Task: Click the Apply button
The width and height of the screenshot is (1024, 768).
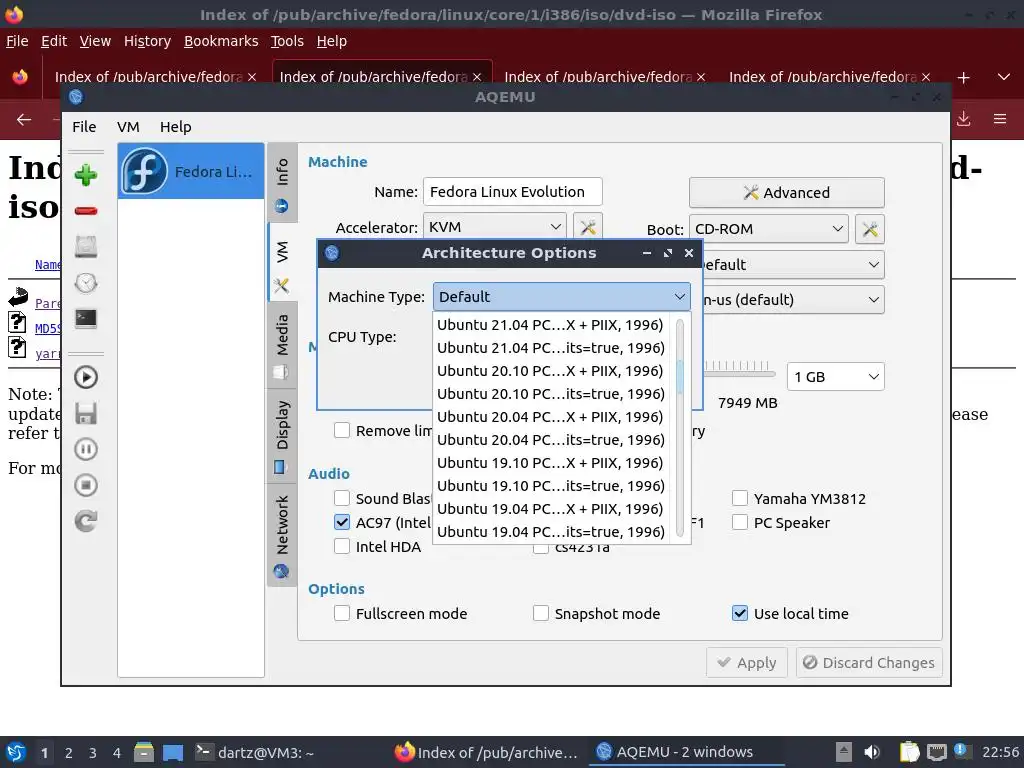Action: [x=746, y=663]
